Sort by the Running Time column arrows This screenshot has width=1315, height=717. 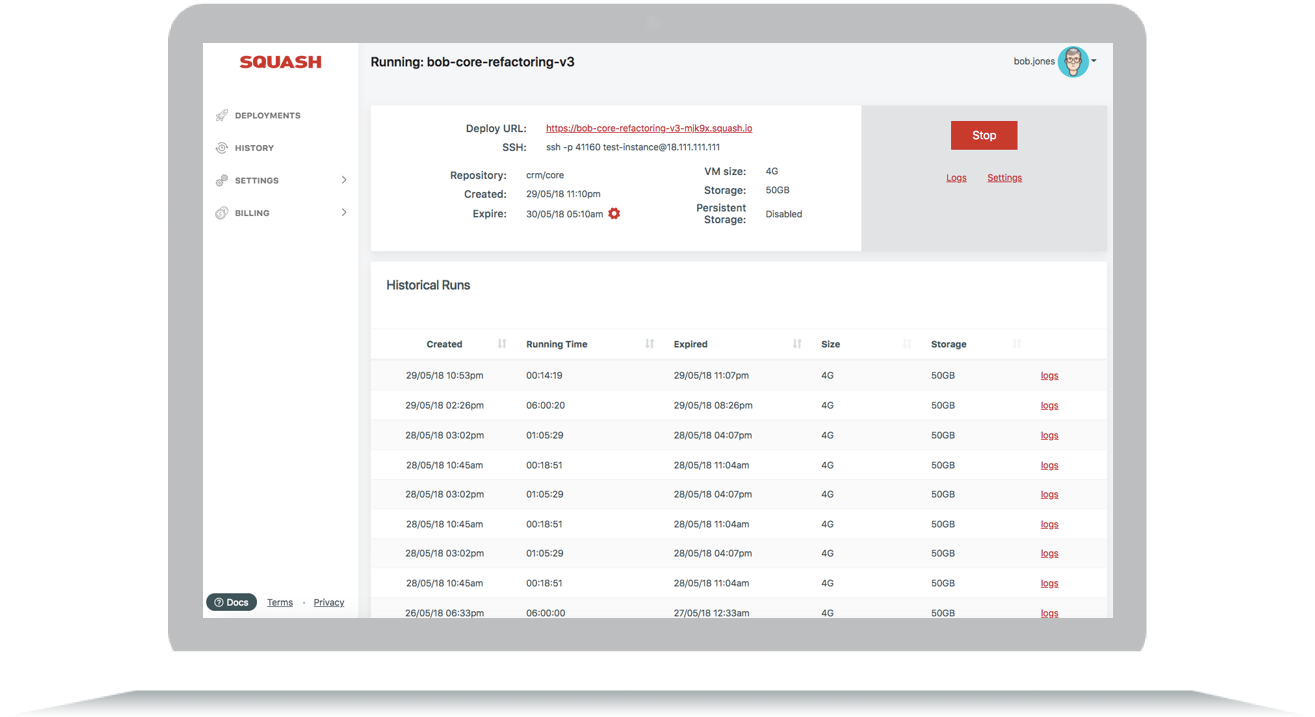pyautogui.click(x=650, y=344)
